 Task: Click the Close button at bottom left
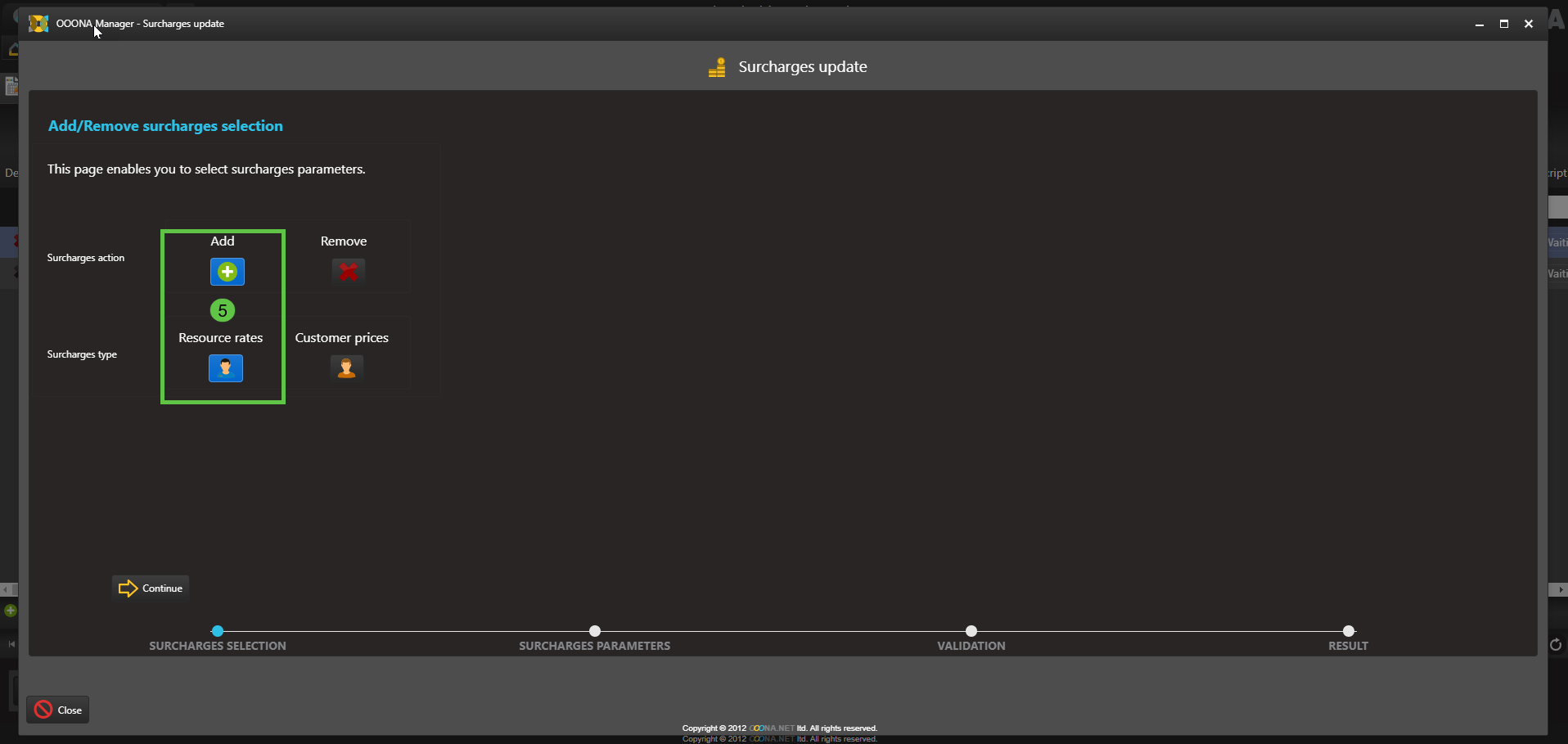(x=58, y=710)
